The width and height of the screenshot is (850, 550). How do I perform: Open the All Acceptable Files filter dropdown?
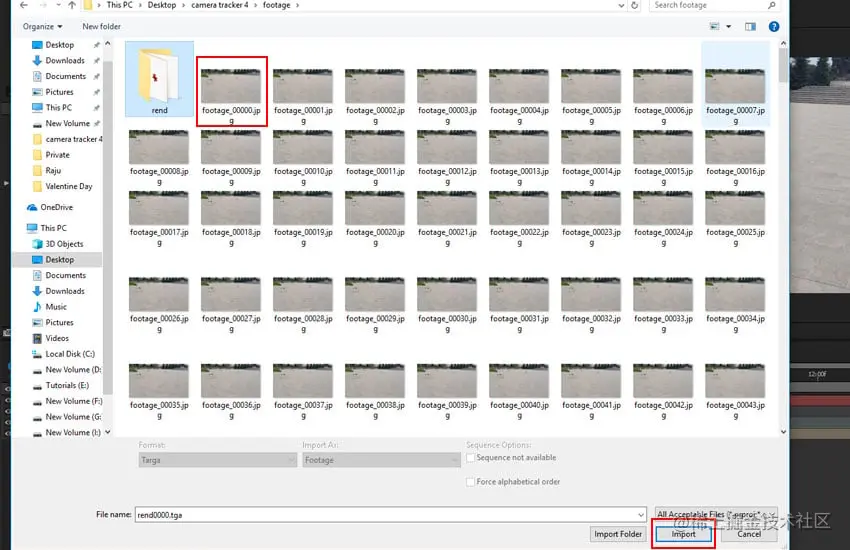click(x=716, y=514)
